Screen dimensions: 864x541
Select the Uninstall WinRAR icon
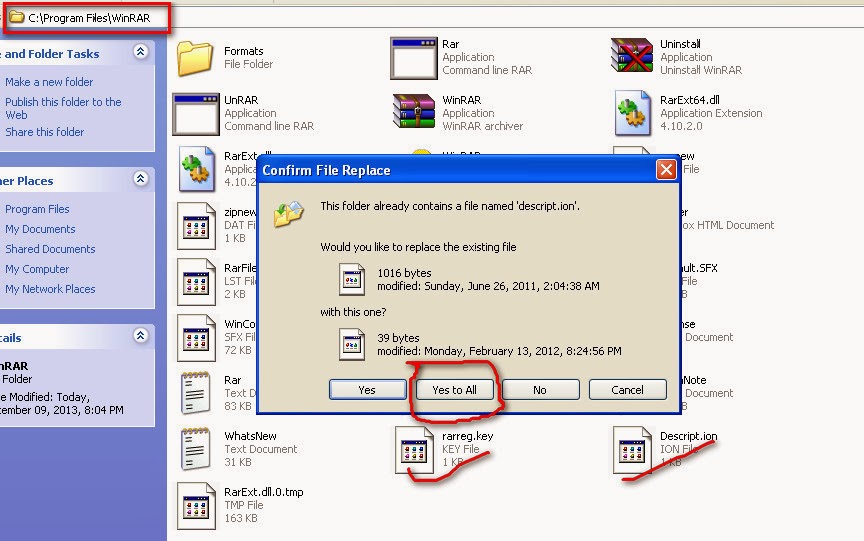(x=631, y=55)
